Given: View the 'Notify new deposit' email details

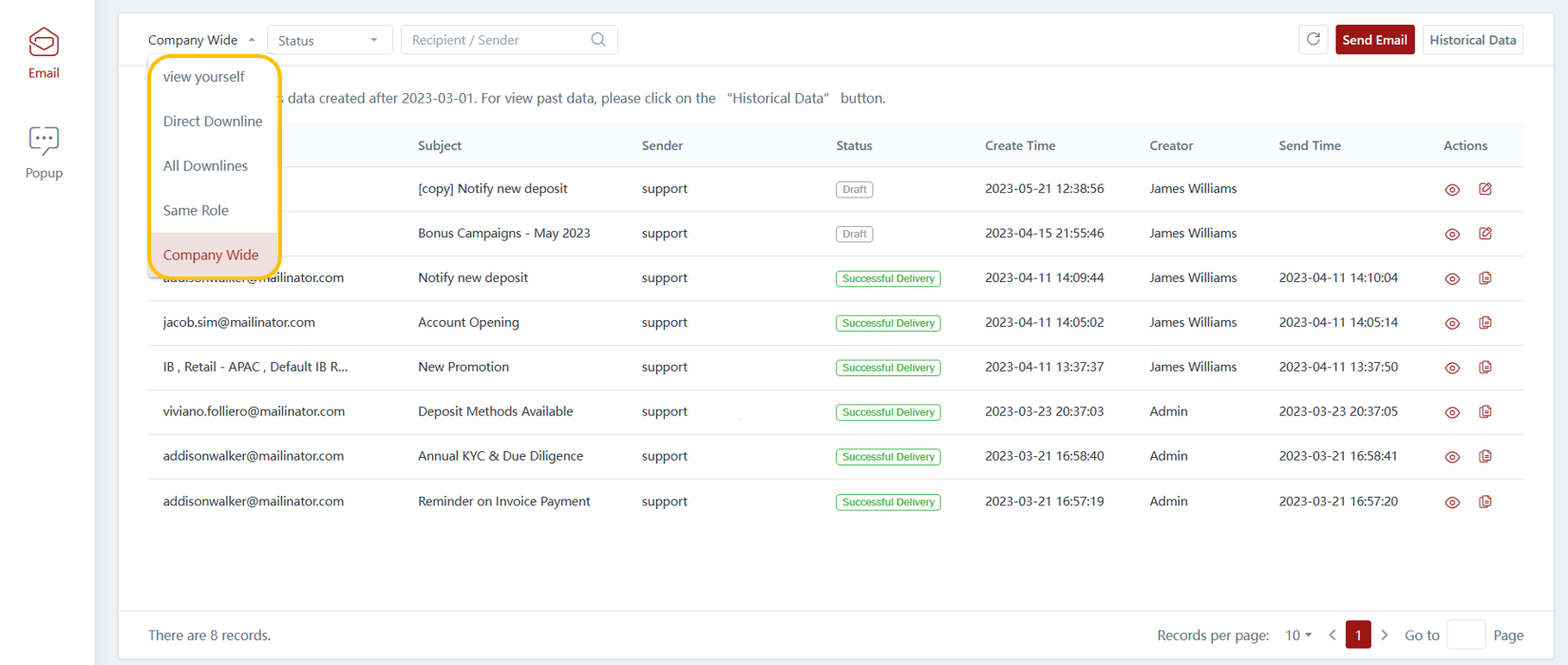Looking at the screenshot, I should 1452,278.
